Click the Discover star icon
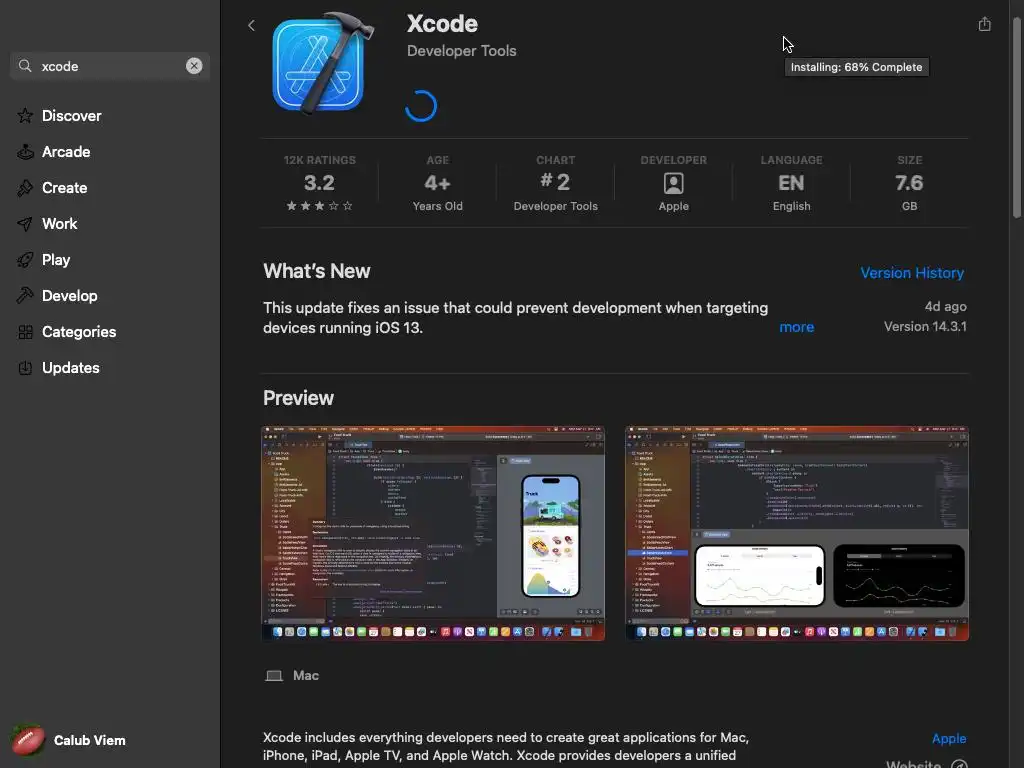Screen dimensions: 1024x768 pyautogui.click(x=25, y=116)
